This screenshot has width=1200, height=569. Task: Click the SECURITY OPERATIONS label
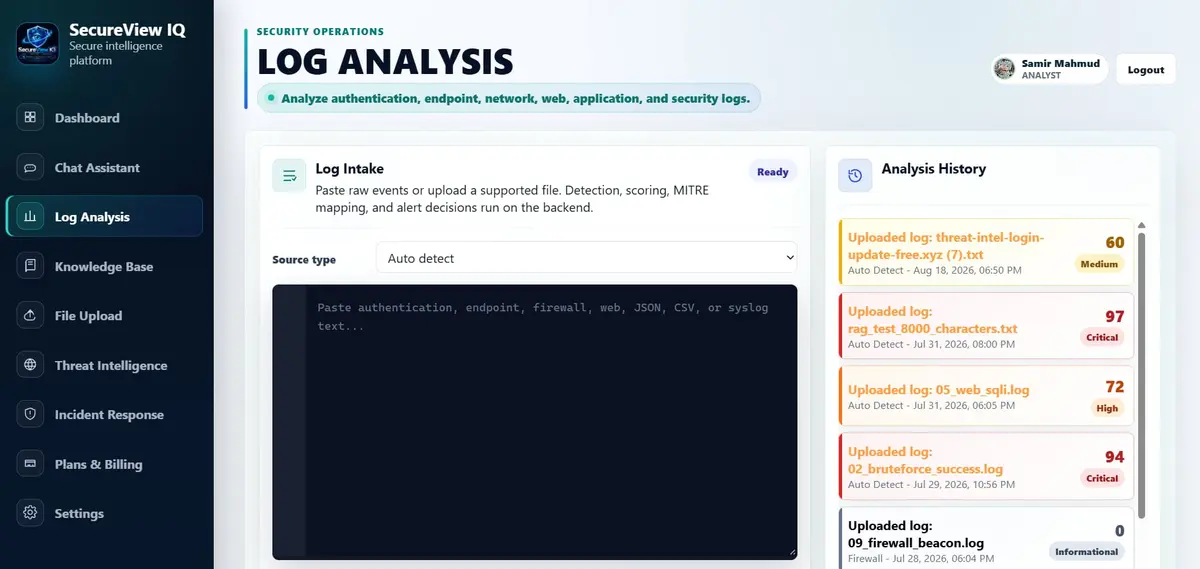(x=320, y=32)
